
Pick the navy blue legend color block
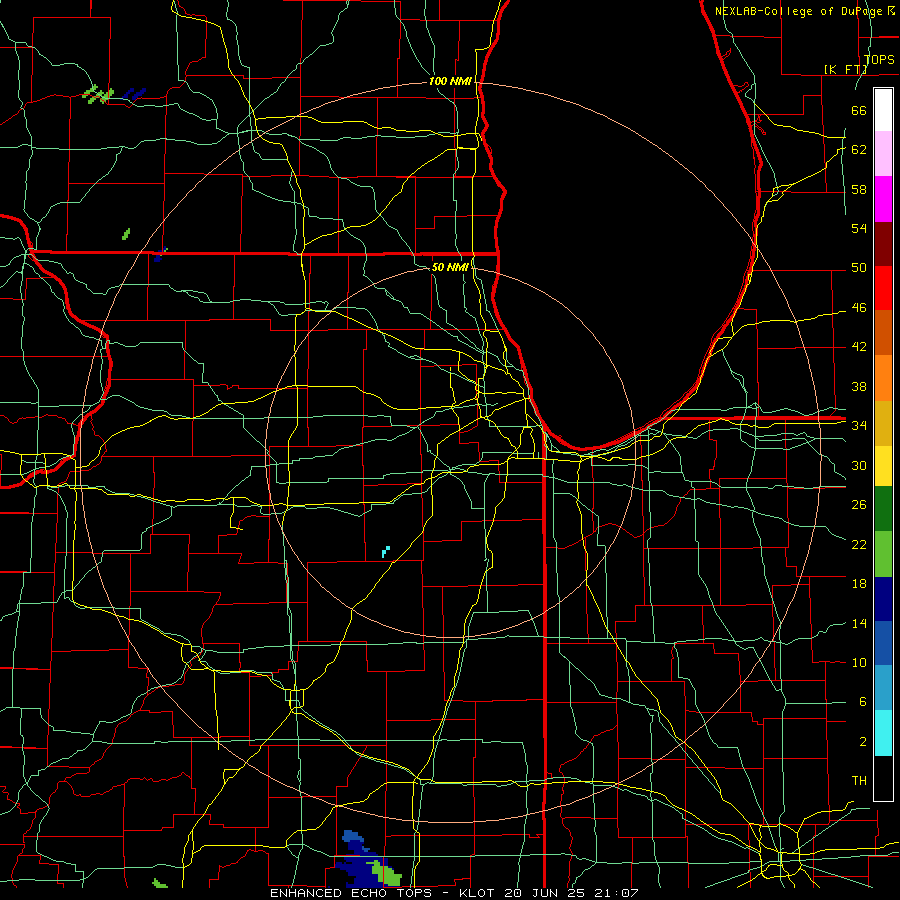point(883,599)
